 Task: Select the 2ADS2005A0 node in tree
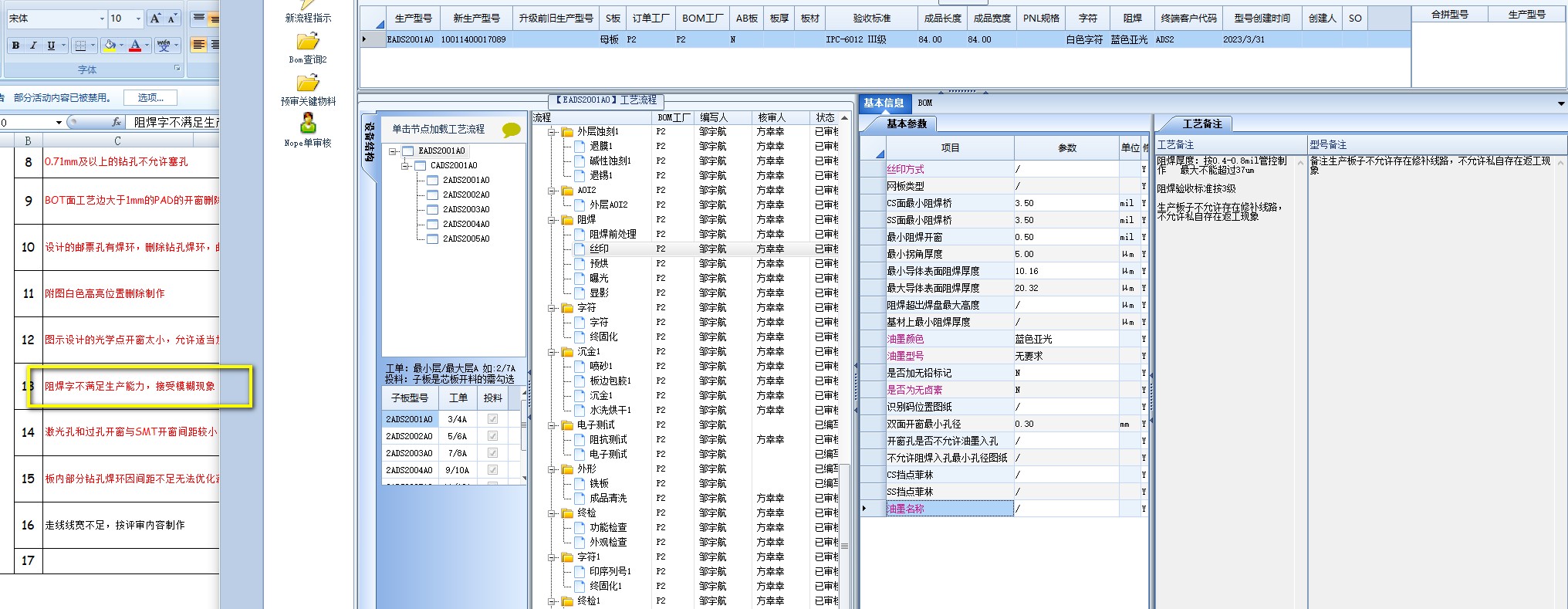465,239
